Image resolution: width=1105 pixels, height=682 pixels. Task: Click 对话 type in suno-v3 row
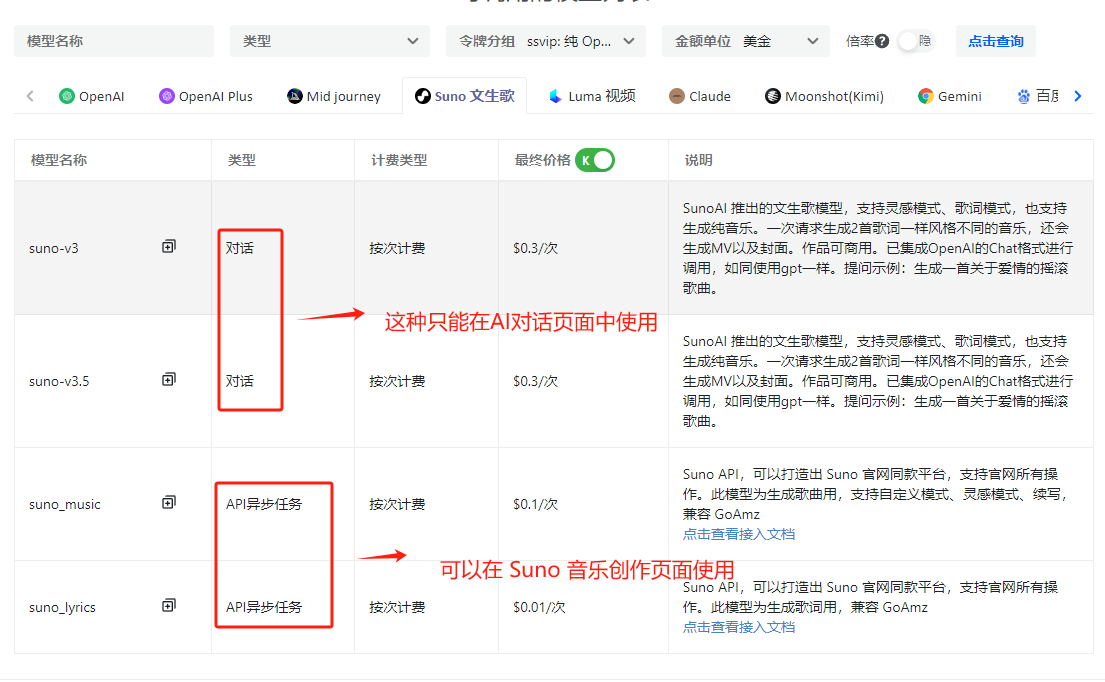pos(240,248)
